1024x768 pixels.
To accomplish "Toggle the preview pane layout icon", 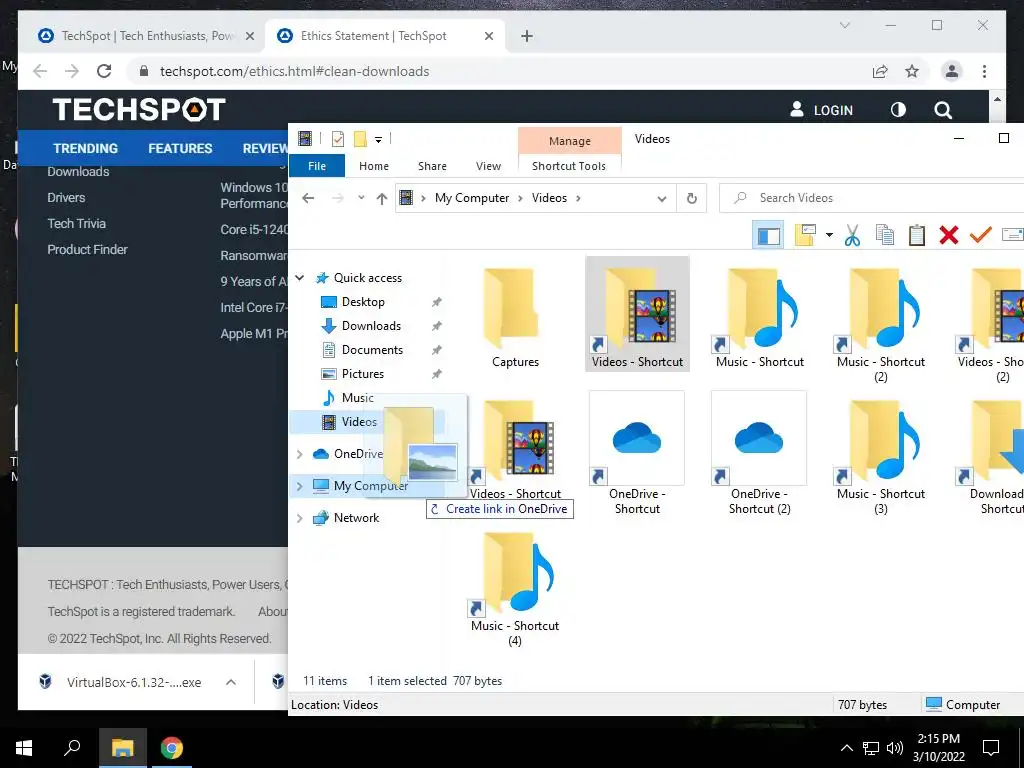I will [768, 235].
